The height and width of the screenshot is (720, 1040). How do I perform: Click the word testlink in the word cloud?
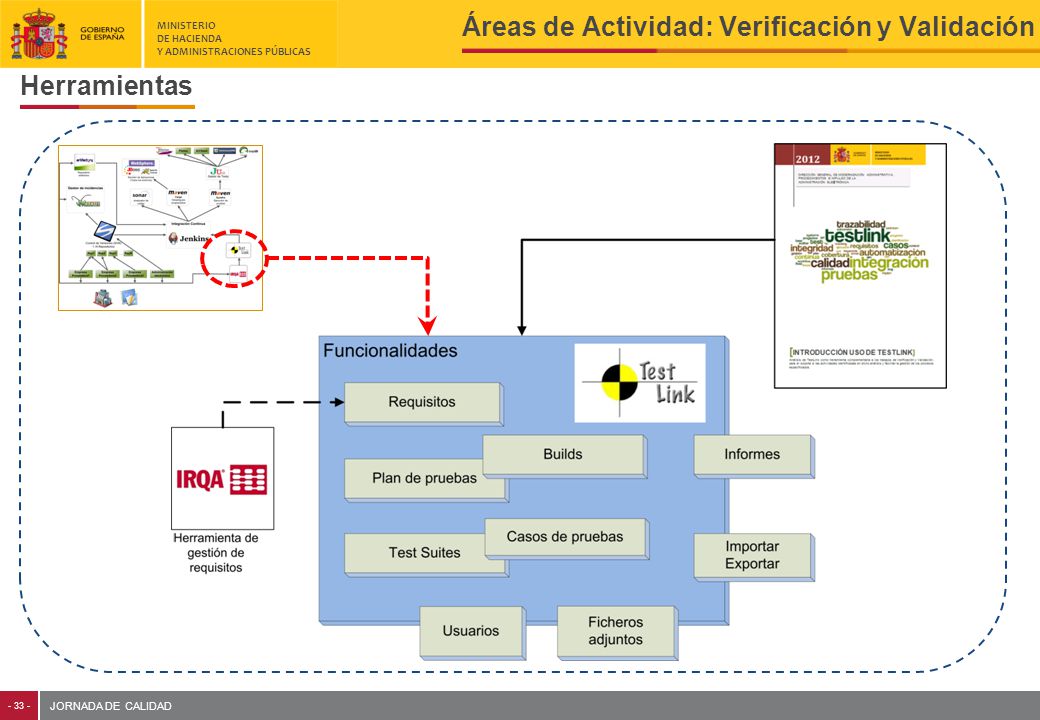pos(858,235)
